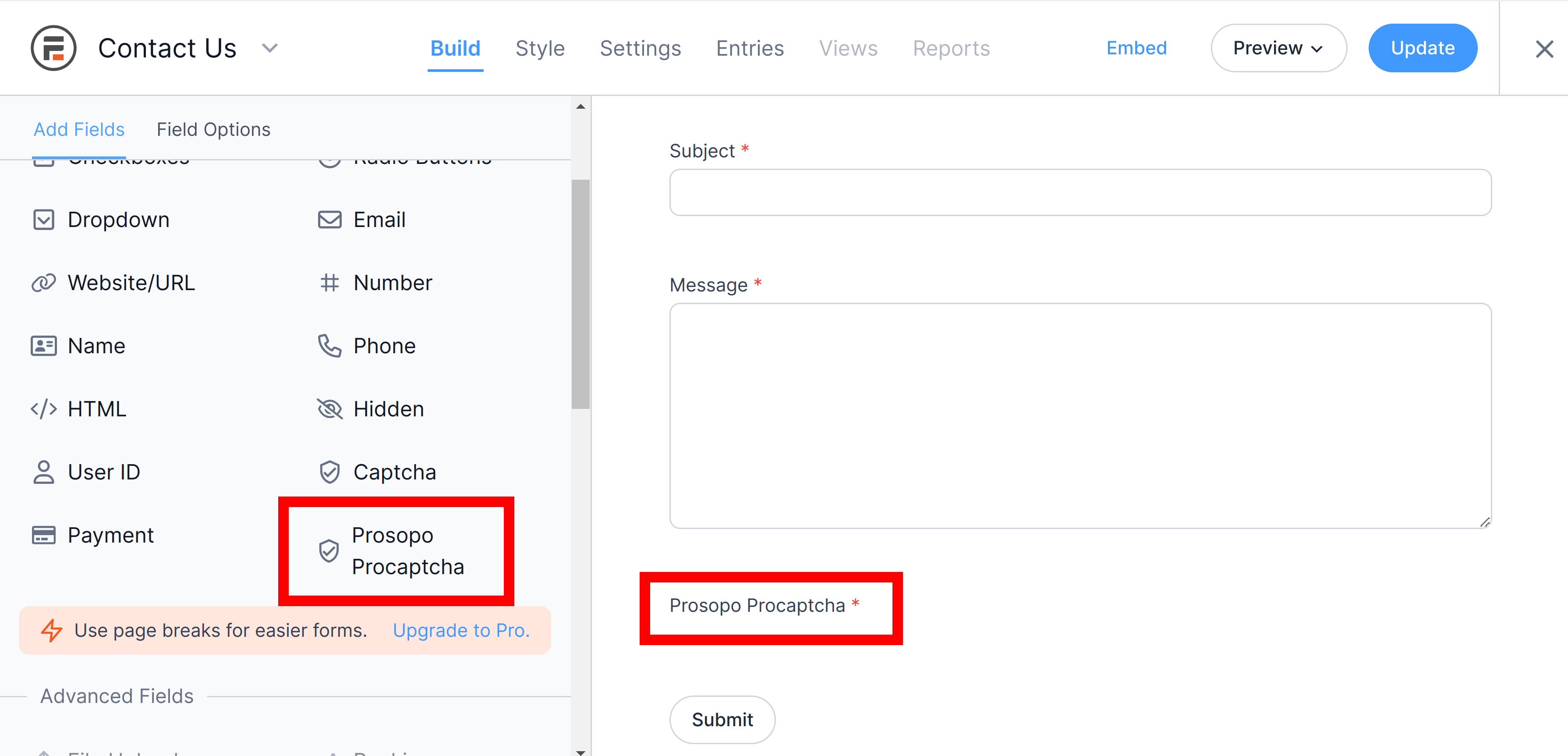Click the Captcha field icon
The width and height of the screenshot is (1568, 756).
pyautogui.click(x=330, y=471)
